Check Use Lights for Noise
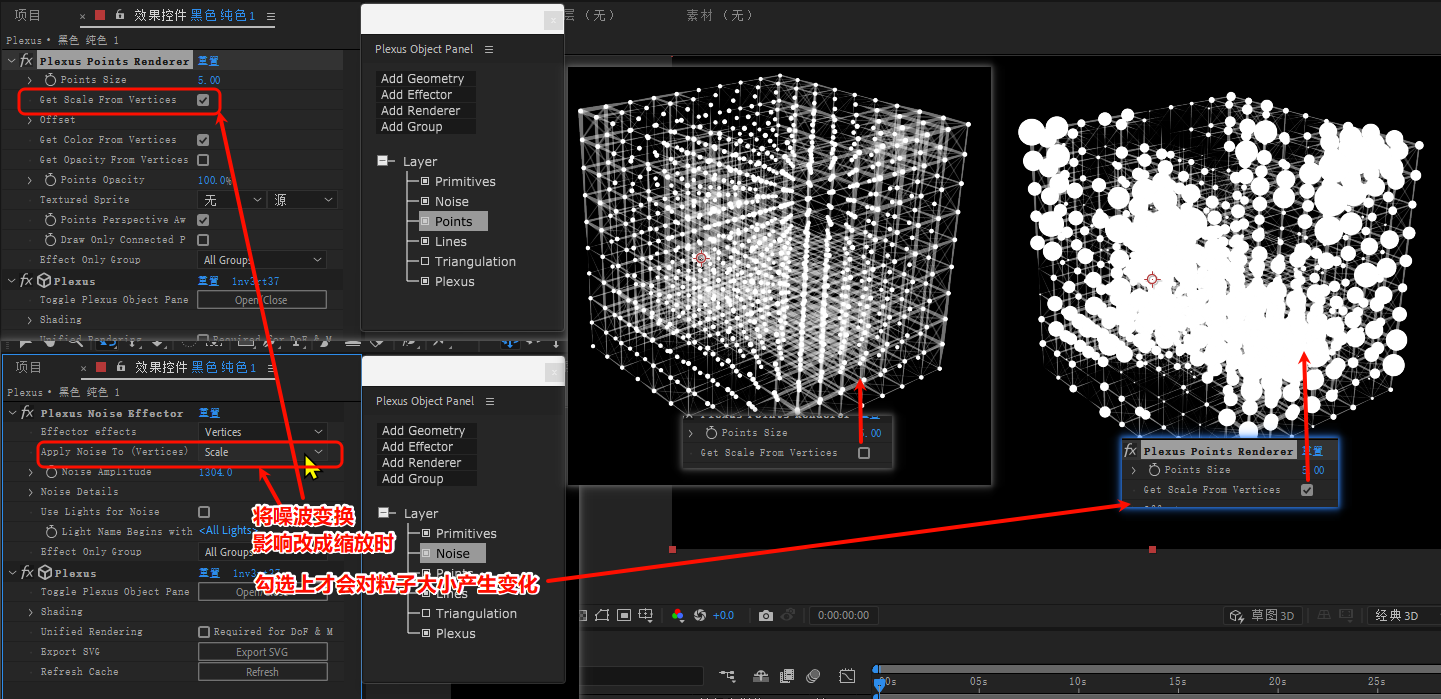The image size is (1441, 699). coord(204,512)
